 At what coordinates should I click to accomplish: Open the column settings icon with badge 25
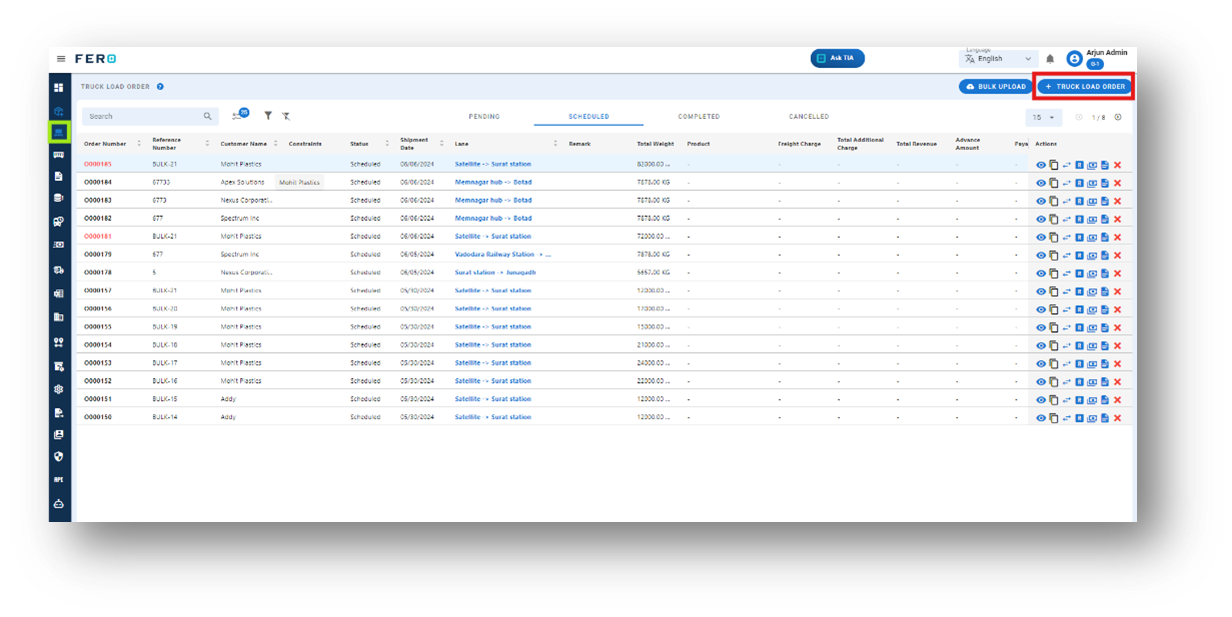coord(239,115)
